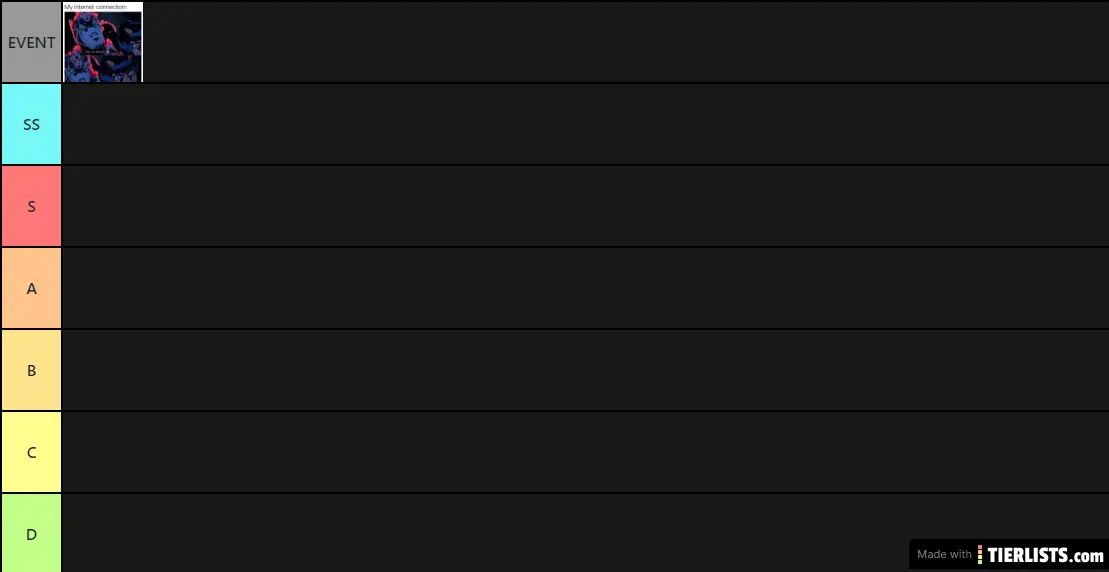The height and width of the screenshot is (572, 1109).
Task: Select the orange A tier label
Action: click(x=31, y=288)
